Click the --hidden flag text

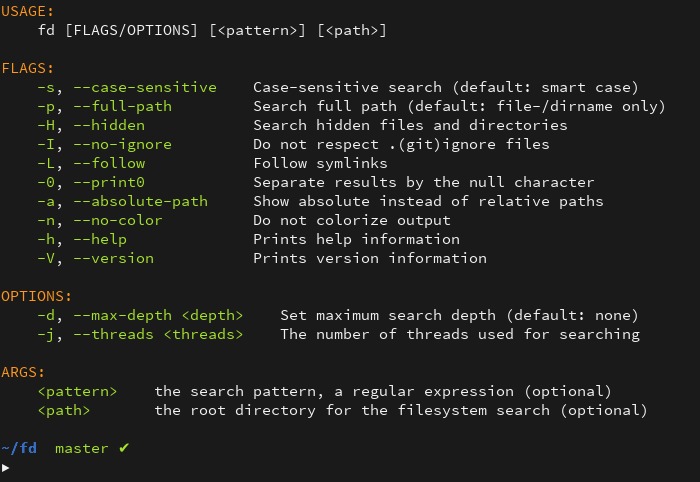coord(109,125)
